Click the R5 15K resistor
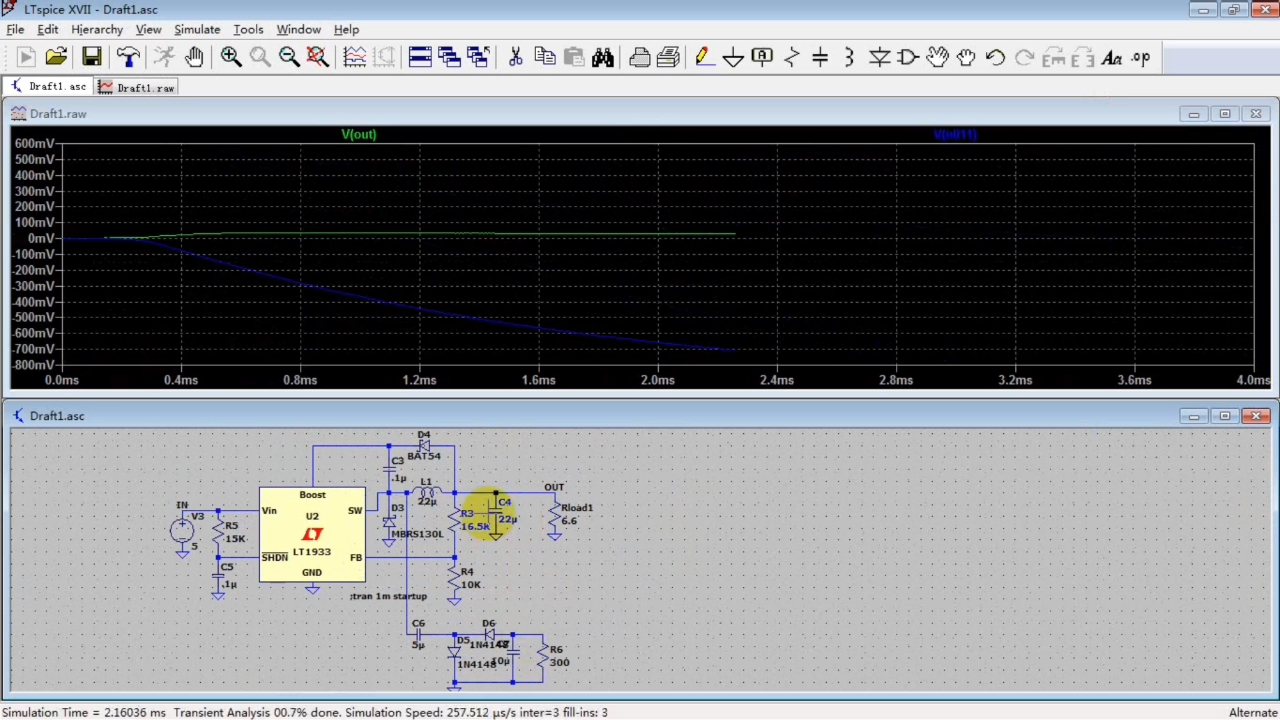The image size is (1280, 720). pyautogui.click(x=219, y=532)
